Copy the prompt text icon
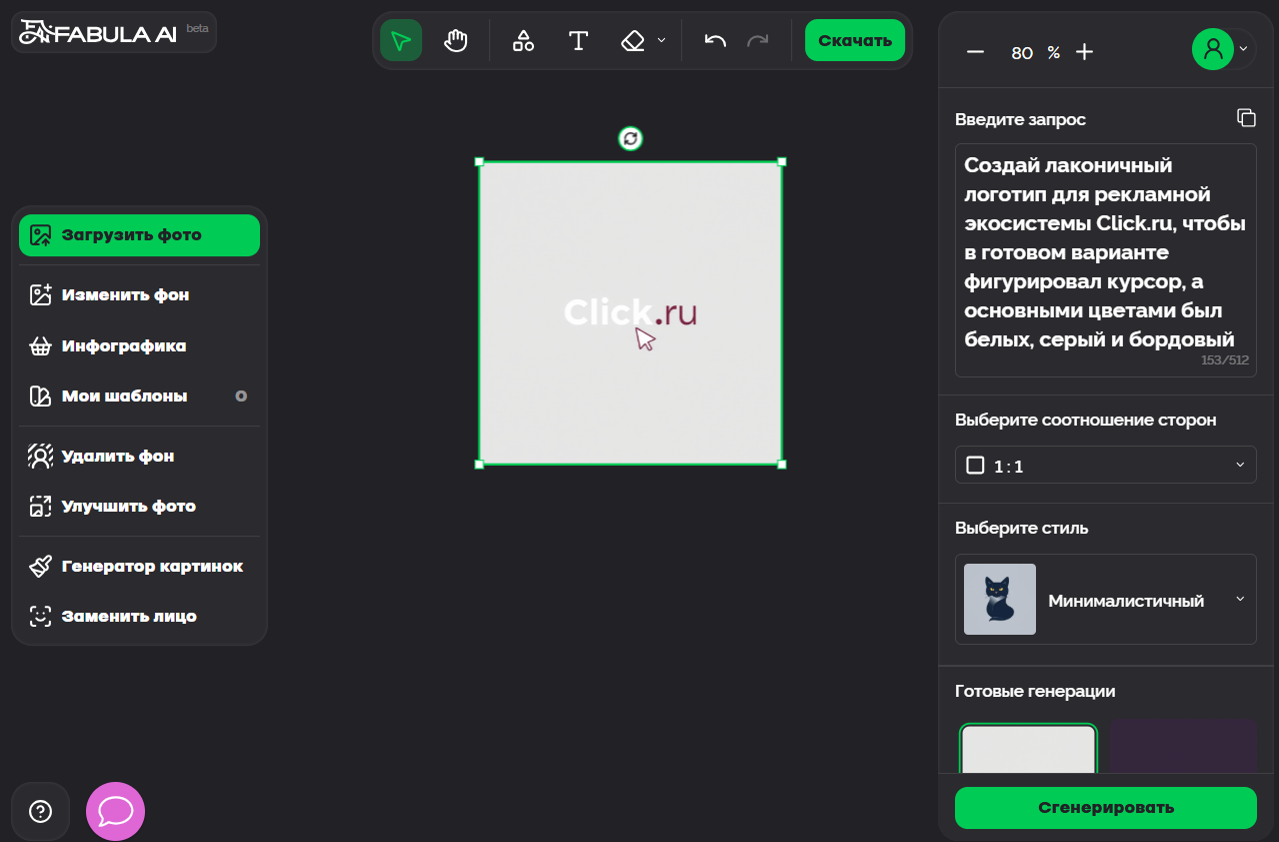The height and width of the screenshot is (842, 1279). 1246,118
